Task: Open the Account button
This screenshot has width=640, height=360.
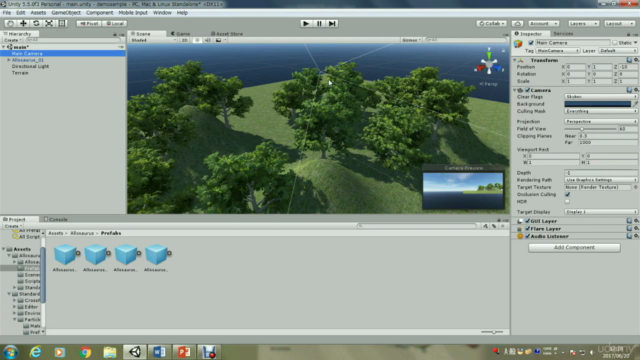Action: (x=543, y=24)
